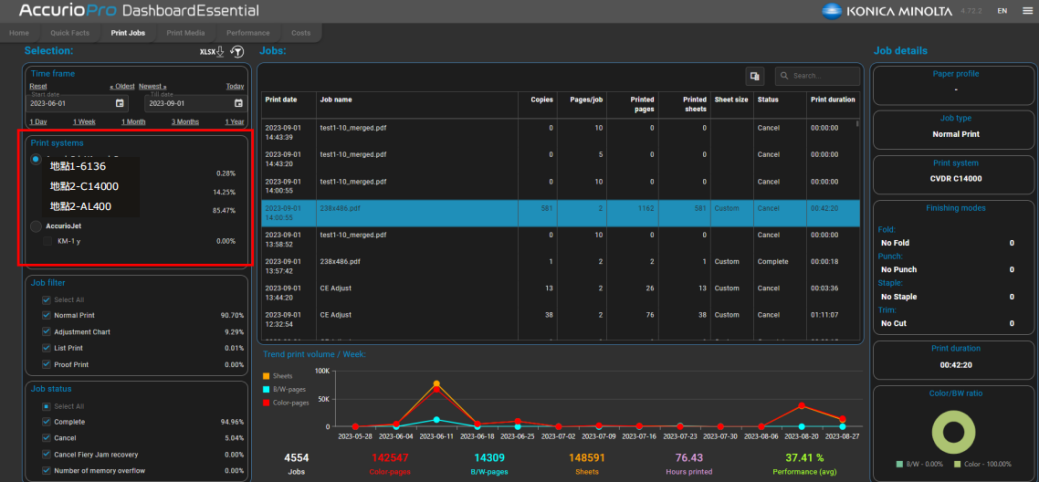Click the Reset time frame link

click(38, 86)
